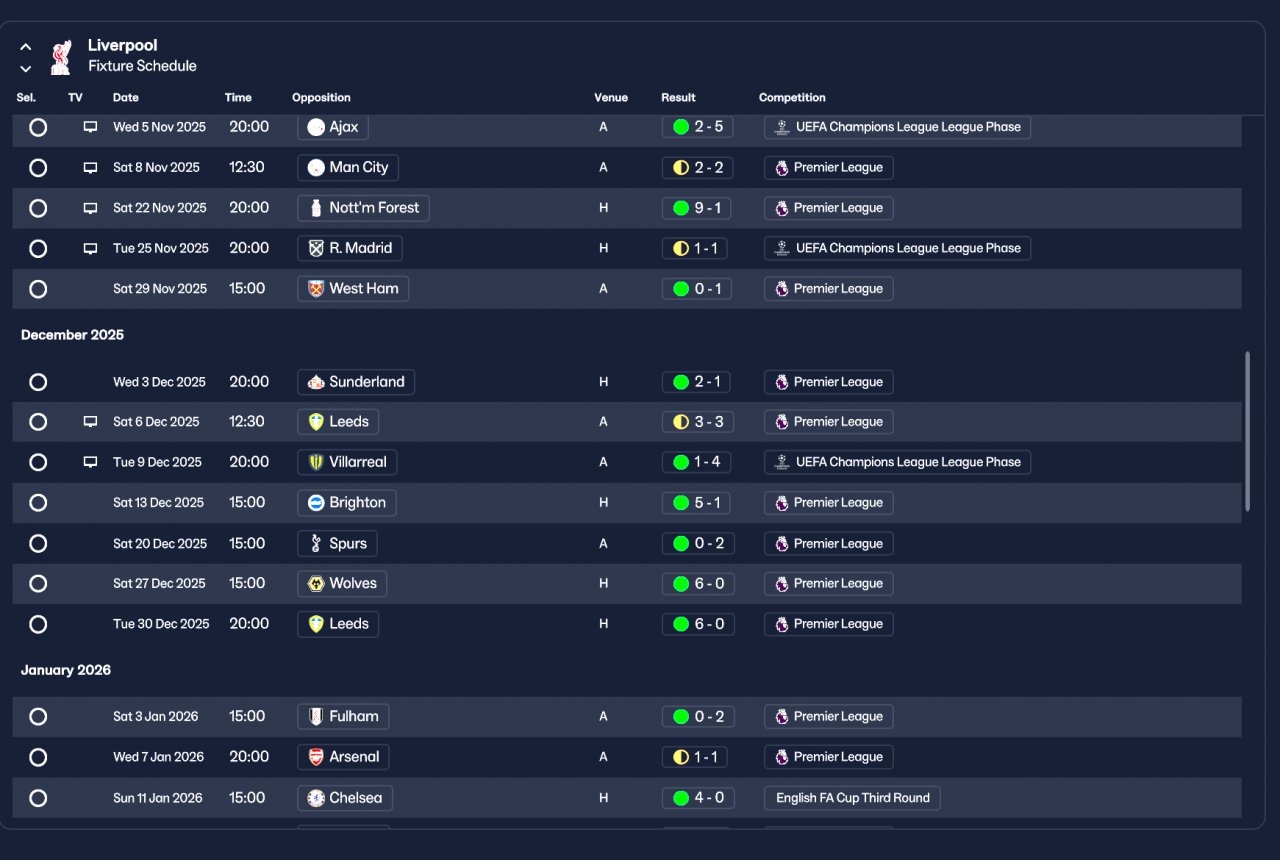Click the TV icon on Man City fixture
Viewport: 1280px width, 860px height.
click(x=90, y=167)
